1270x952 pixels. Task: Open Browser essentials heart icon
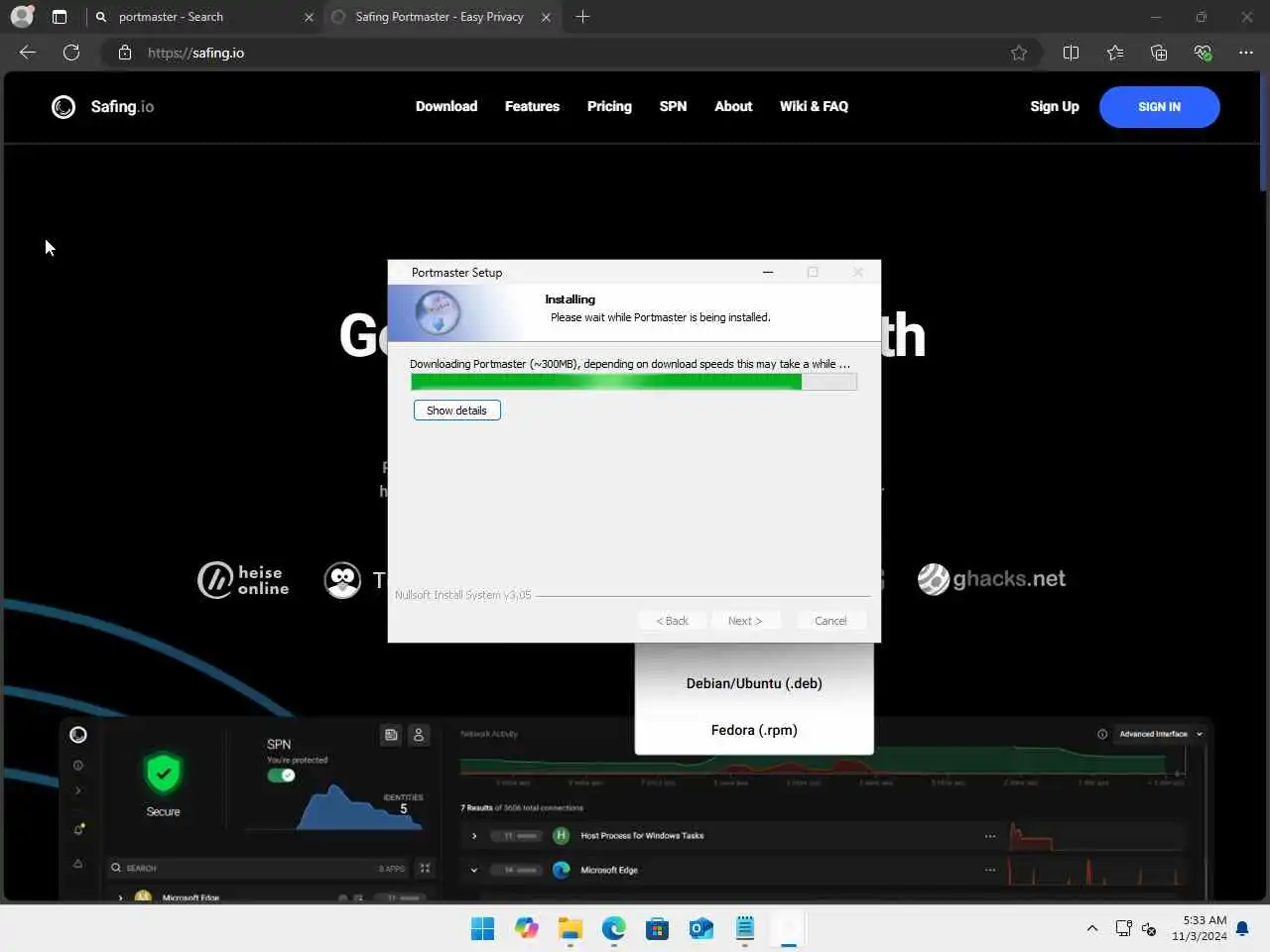click(1203, 53)
